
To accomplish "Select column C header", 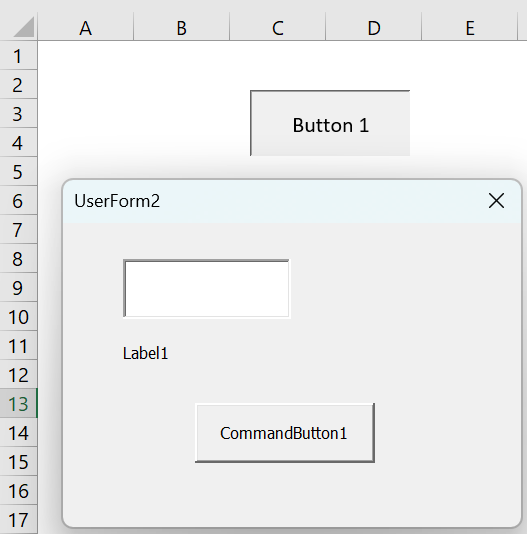I will click(x=278, y=27).
